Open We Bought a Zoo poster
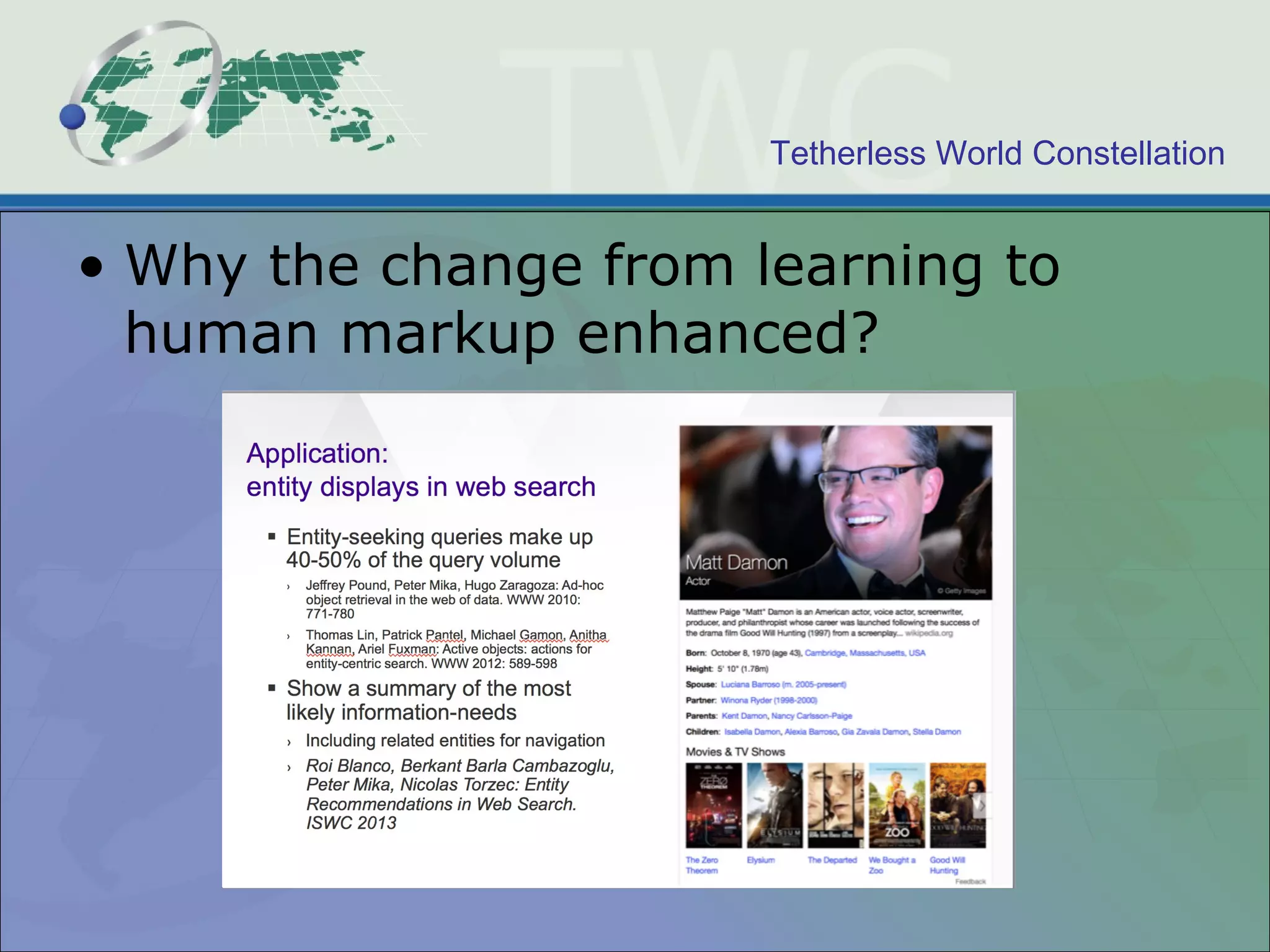Screen dimensions: 1270x952 (896, 804)
